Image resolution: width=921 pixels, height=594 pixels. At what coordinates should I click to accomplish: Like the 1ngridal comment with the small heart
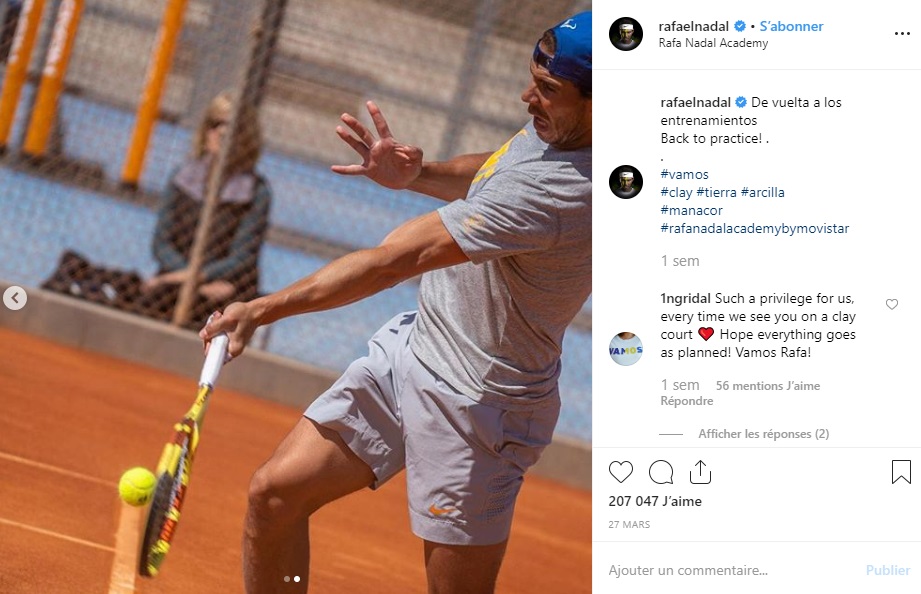(x=892, y=304)
